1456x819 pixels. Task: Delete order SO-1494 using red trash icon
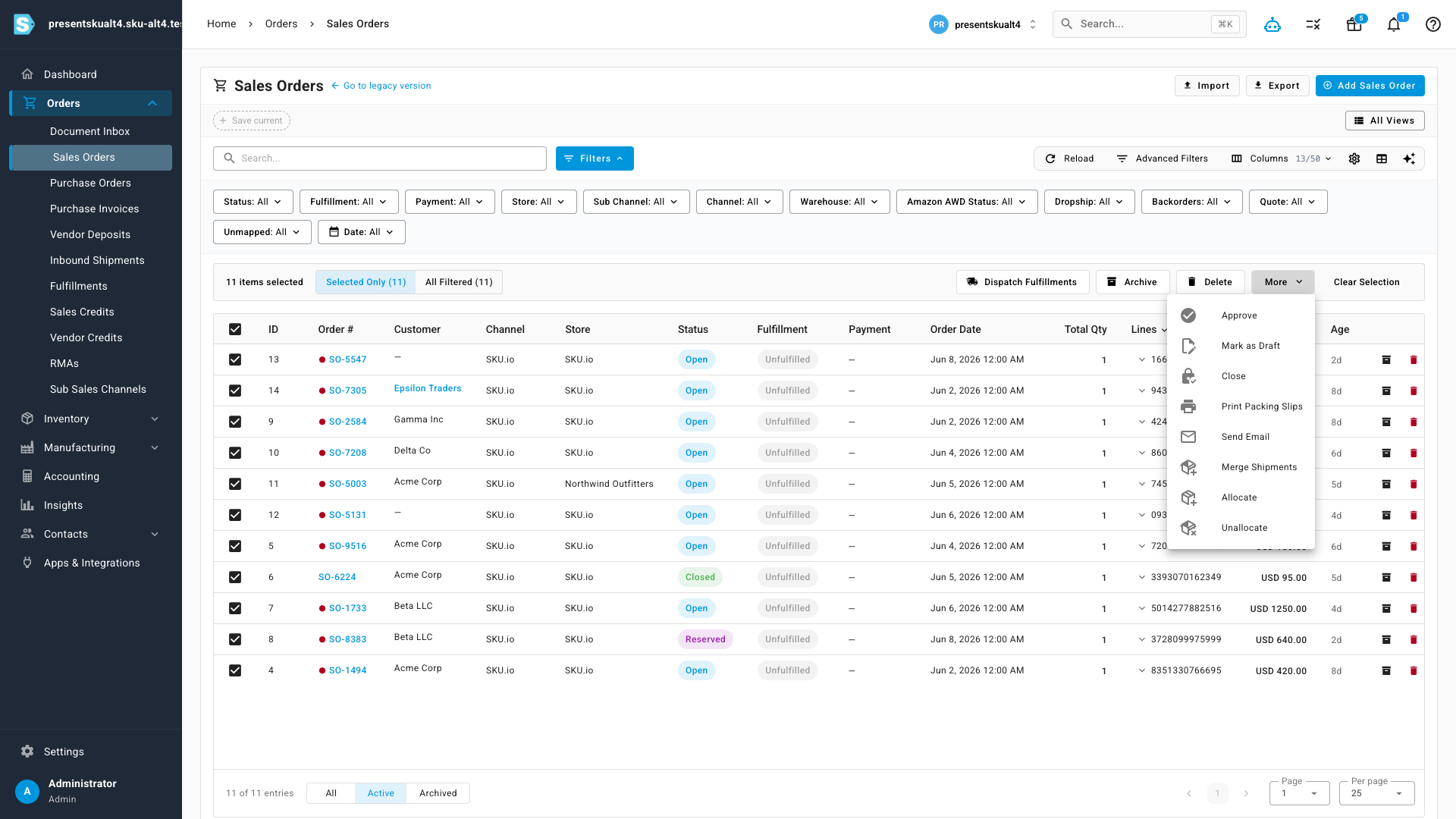click(1414, 670)
